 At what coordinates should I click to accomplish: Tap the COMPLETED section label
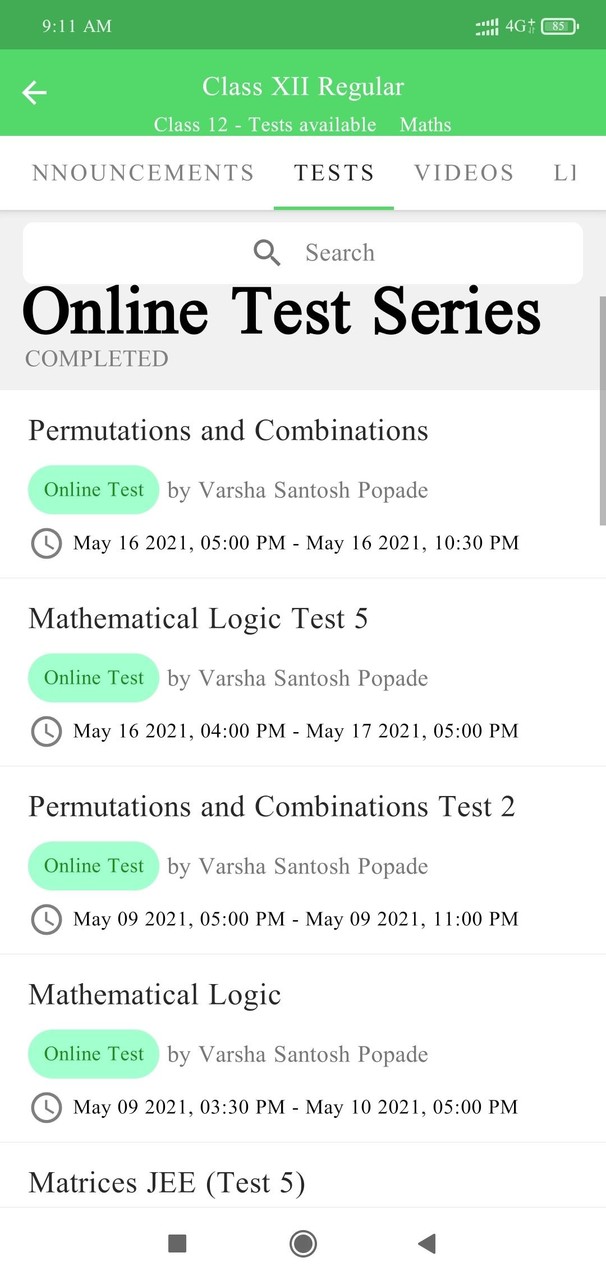click(x=96, y=359)
